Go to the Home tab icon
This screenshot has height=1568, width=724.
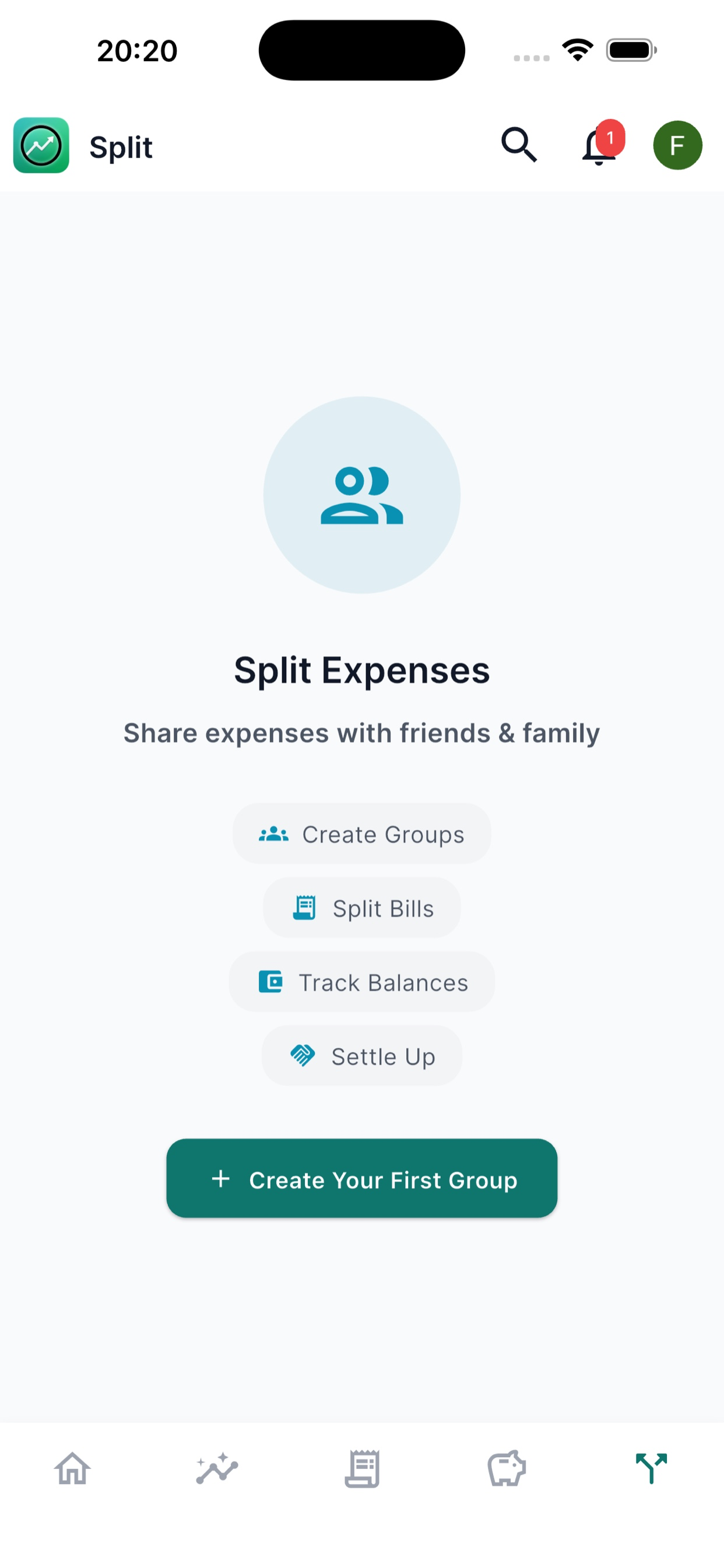[72, 1469]
